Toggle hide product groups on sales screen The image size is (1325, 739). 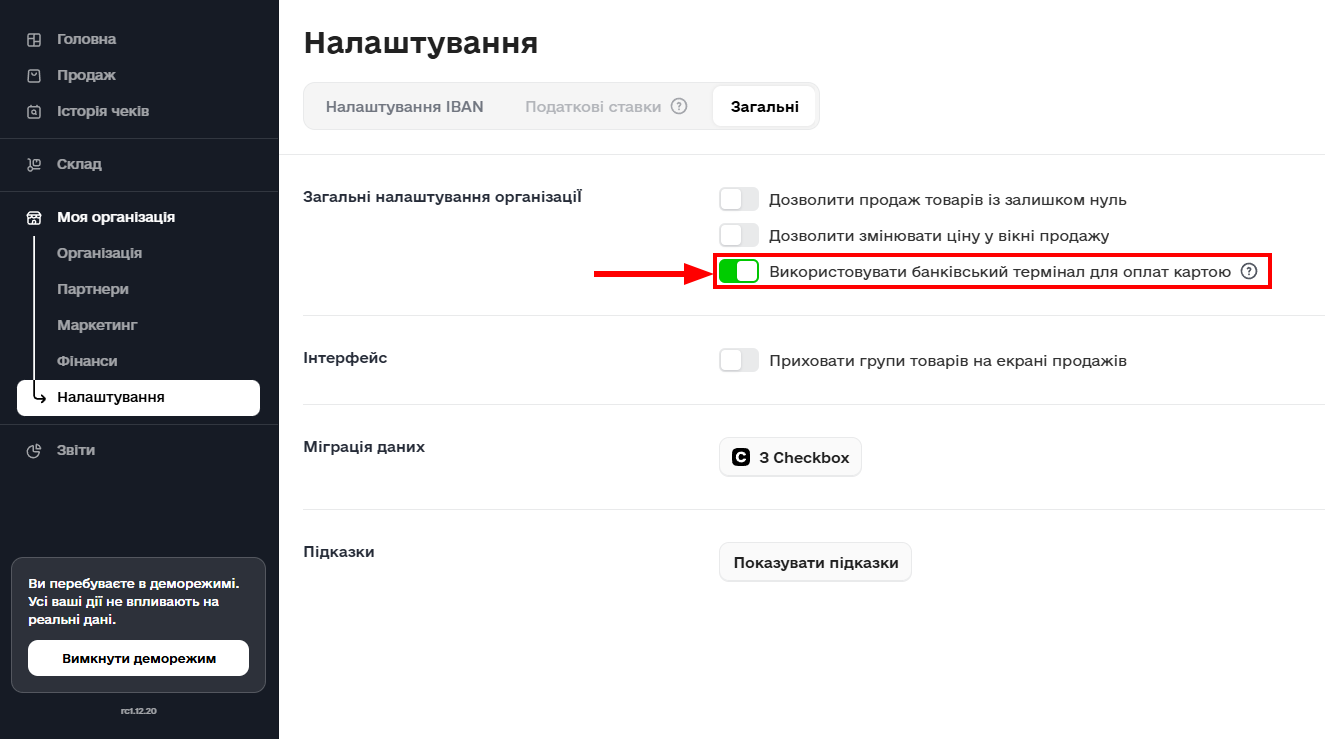[739, 360]
